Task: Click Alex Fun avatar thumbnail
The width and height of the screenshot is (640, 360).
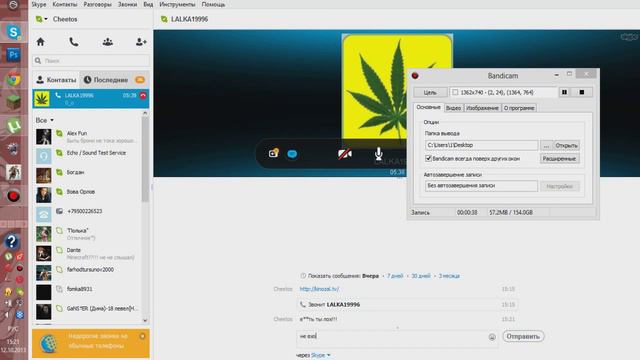Action: 44,137
